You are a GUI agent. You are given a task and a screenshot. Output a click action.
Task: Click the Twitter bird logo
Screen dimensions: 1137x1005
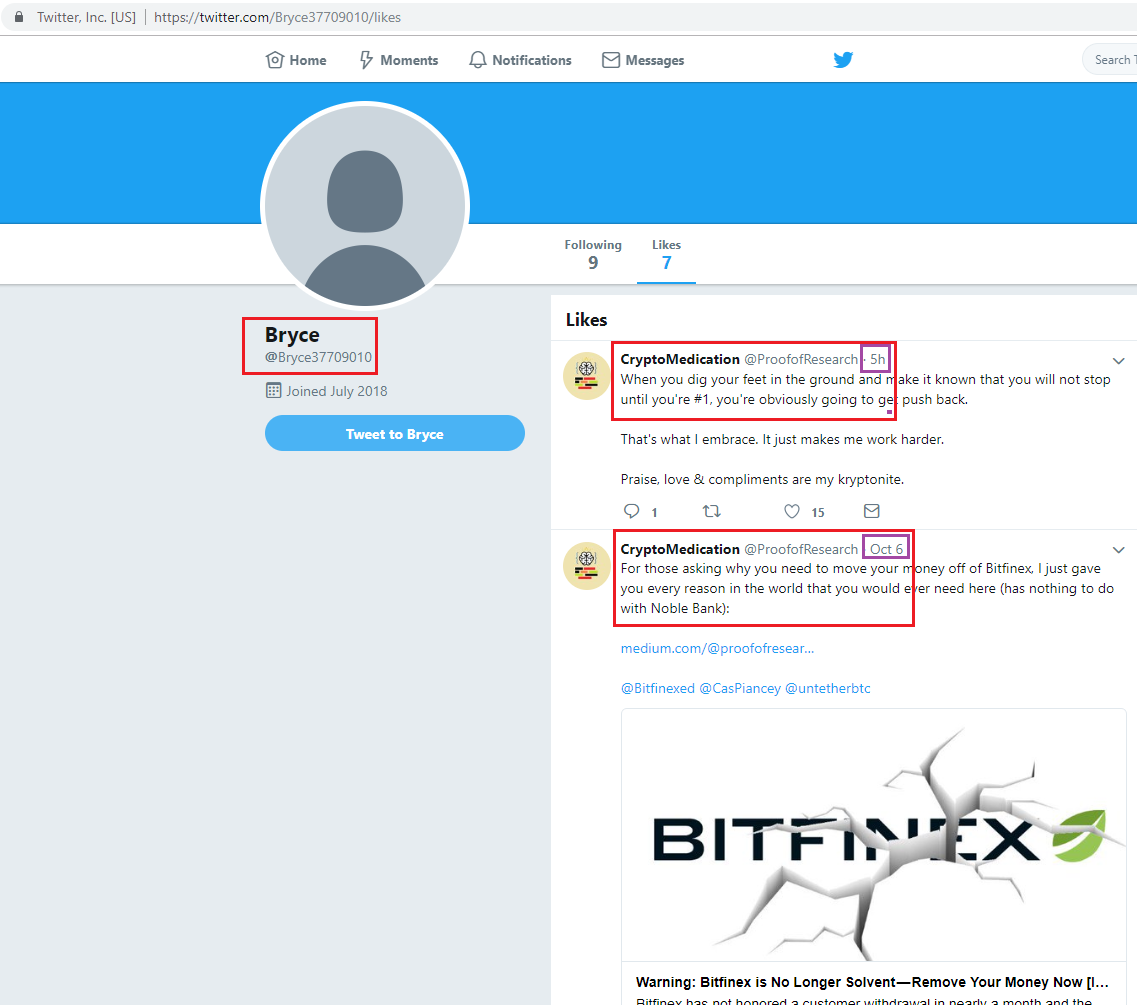click(843, 59)
